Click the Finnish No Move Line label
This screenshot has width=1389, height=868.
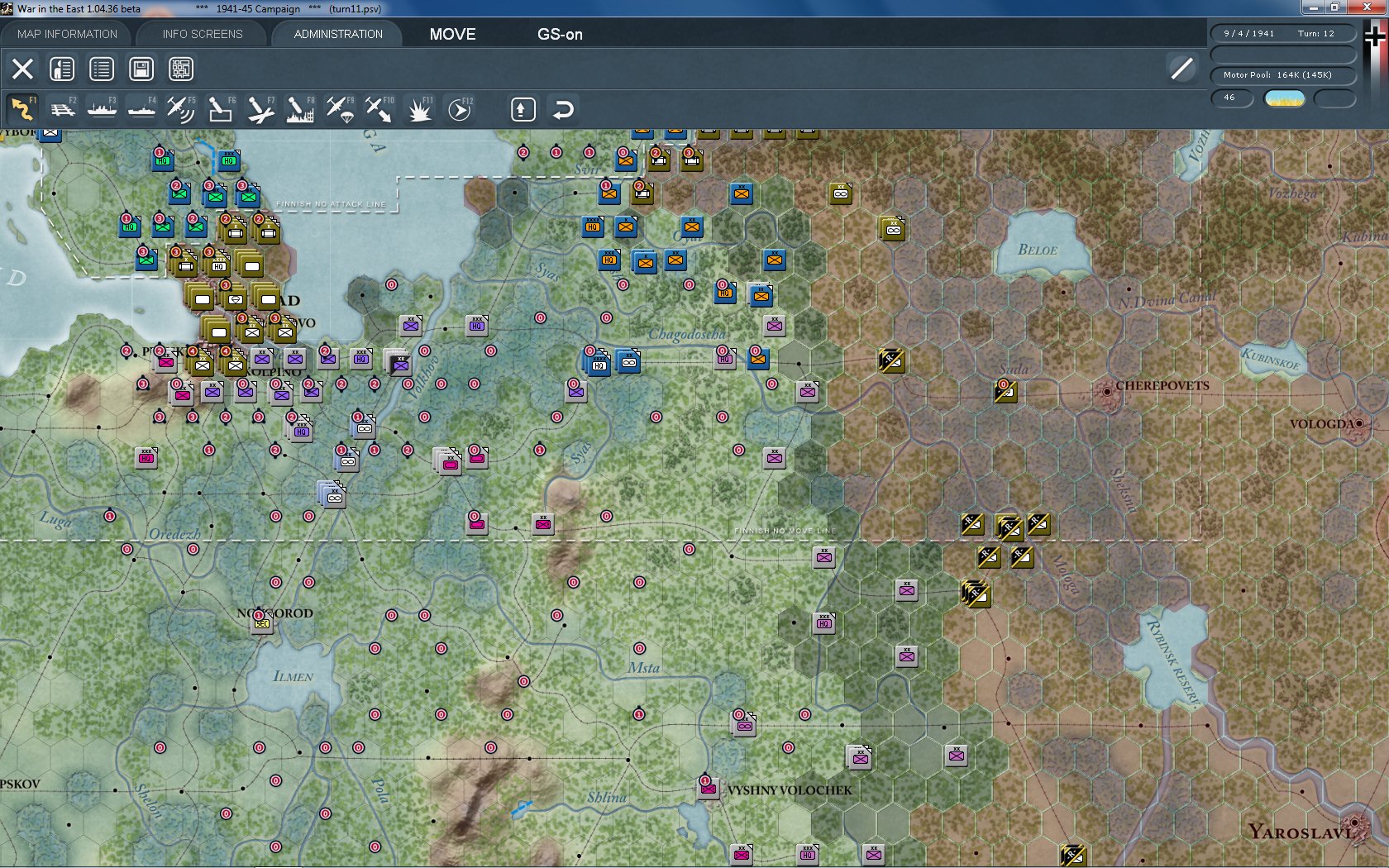[x=785, y=531]
